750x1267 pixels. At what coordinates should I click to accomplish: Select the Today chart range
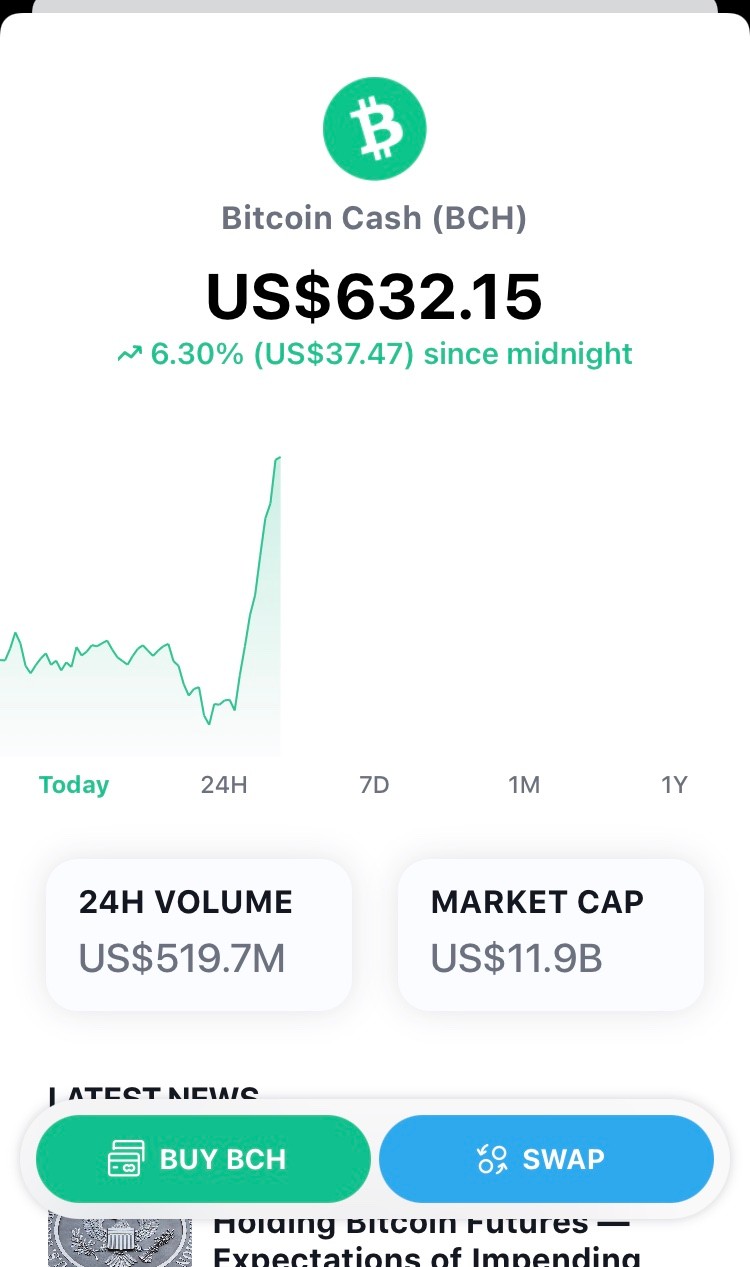(x=74, y=785)
